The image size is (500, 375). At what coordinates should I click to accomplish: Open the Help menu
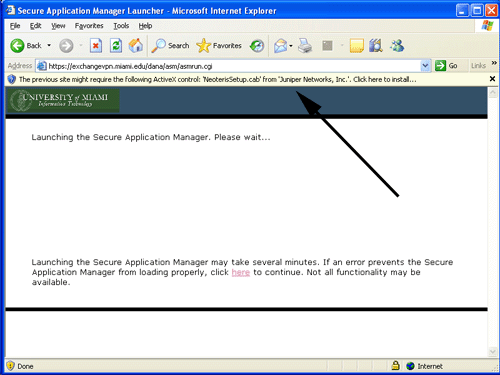[x=145, y=26]
